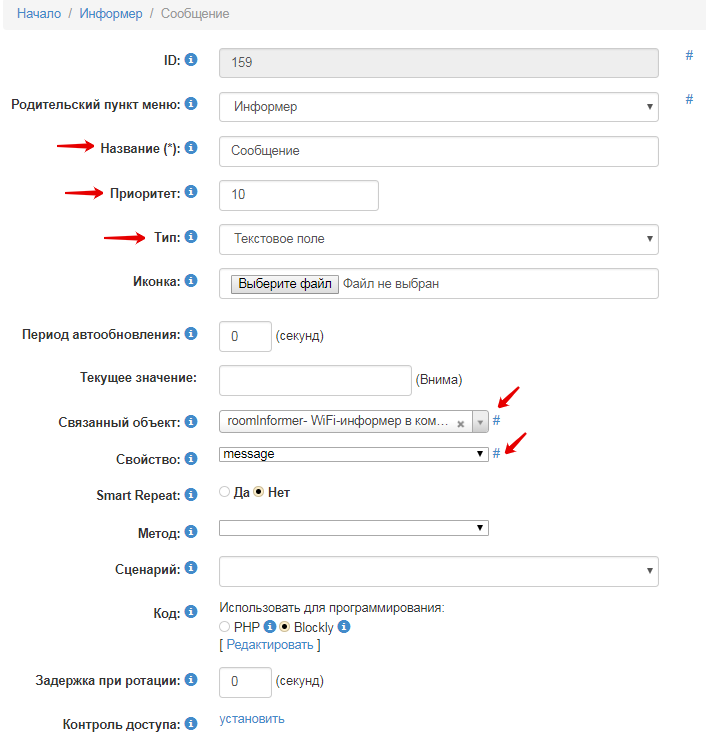Show the info tooltip for Иконка
Image resolution: width=706 pixels, height=736 pixels.
point(191,280)
